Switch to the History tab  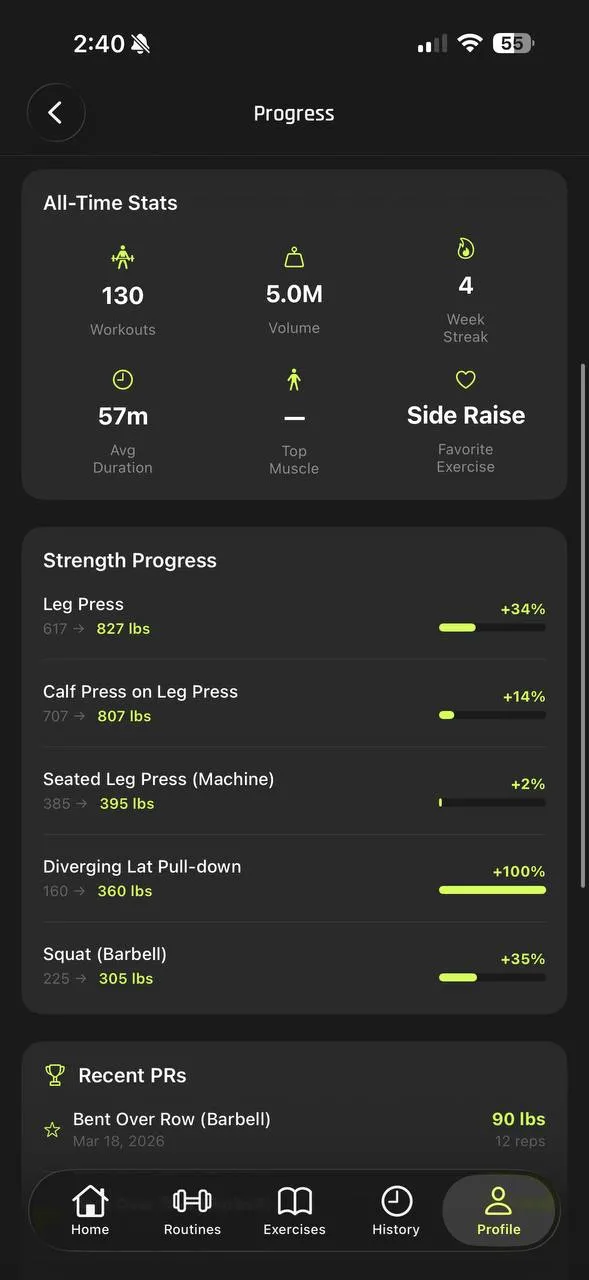[x=395, y=1211]
